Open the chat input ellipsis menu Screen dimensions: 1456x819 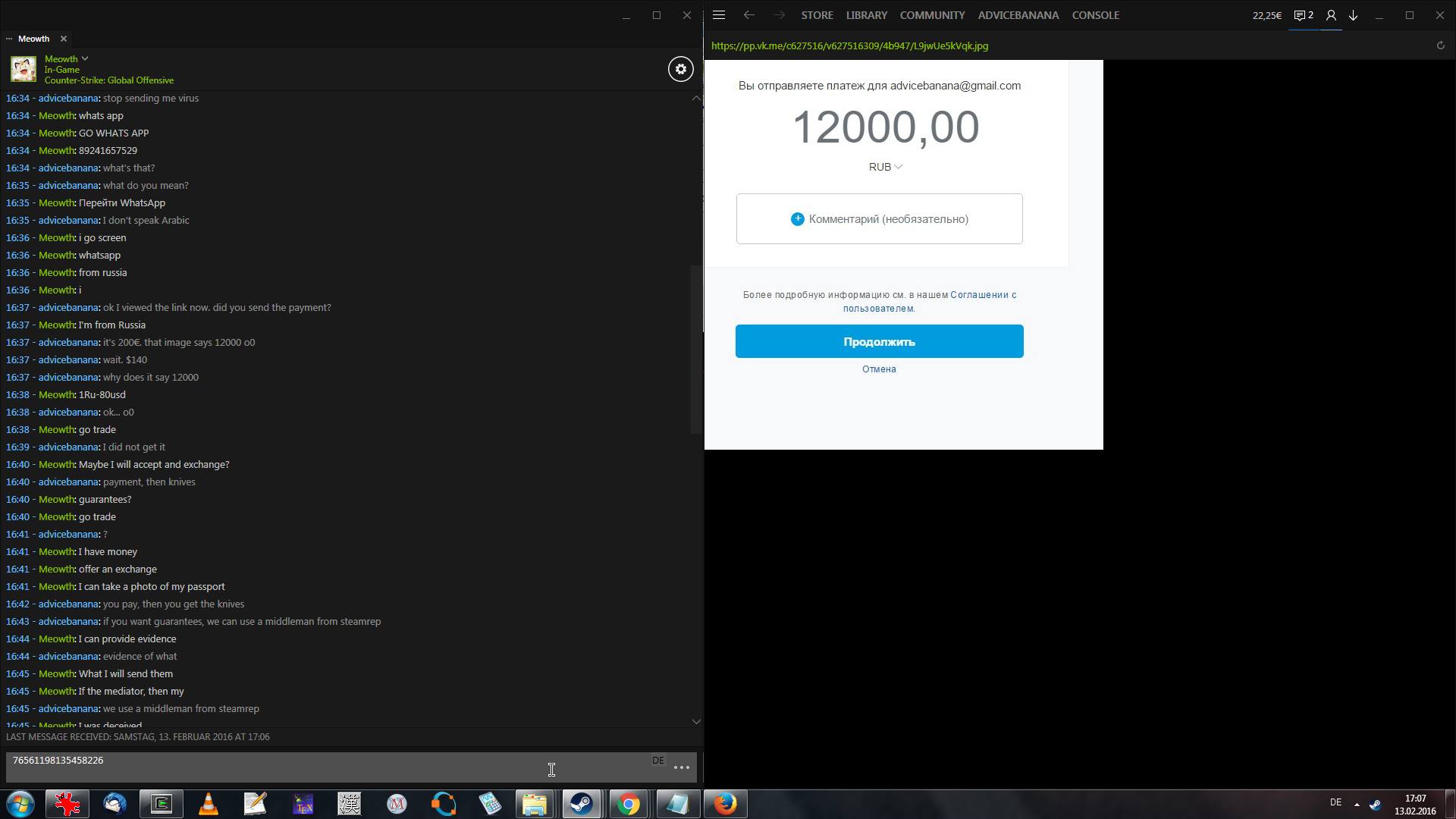coord(681,767)
